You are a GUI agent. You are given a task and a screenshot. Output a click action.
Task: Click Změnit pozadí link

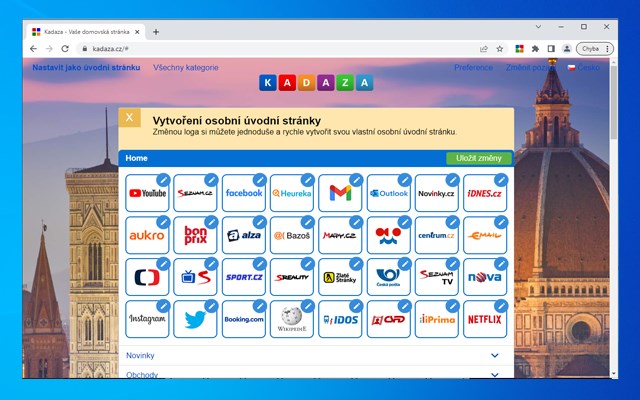[530, 67]
